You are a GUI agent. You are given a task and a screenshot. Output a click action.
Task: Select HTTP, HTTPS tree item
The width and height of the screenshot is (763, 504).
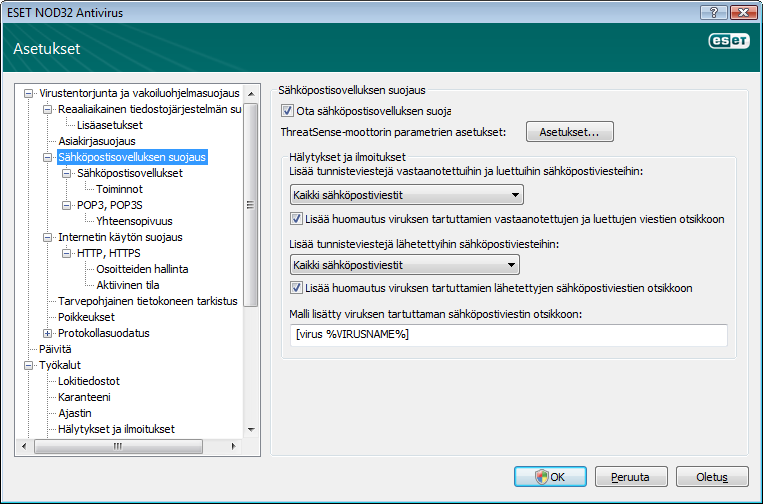click(109, 253)
